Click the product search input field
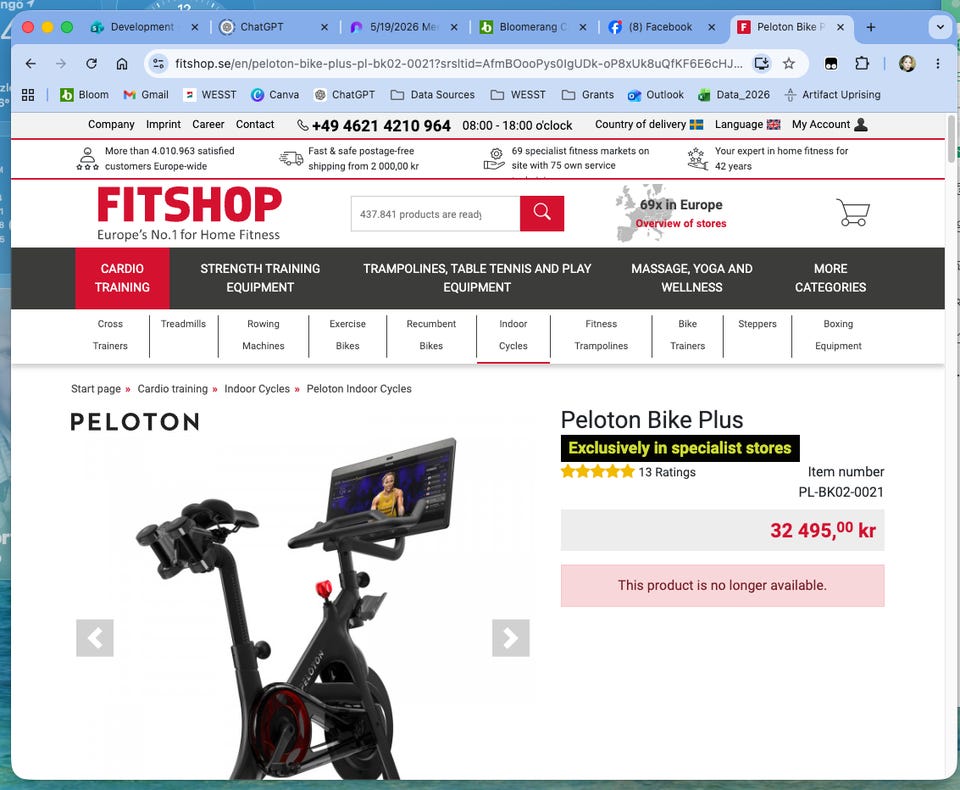The height and width of the screenshot is (790, 960). pos(435,214)
